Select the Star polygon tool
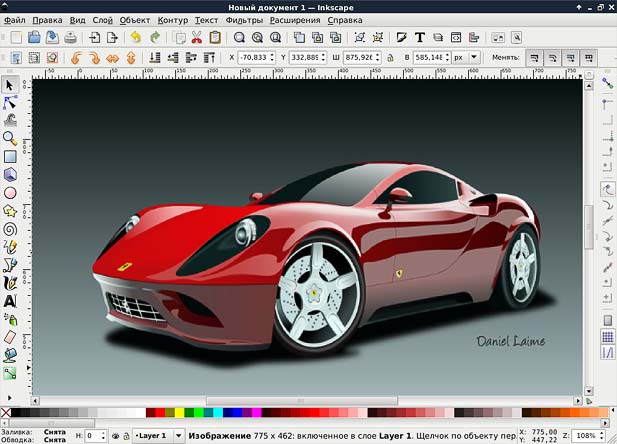Viewport: 617px width, 444px height. tap(10, 211)
